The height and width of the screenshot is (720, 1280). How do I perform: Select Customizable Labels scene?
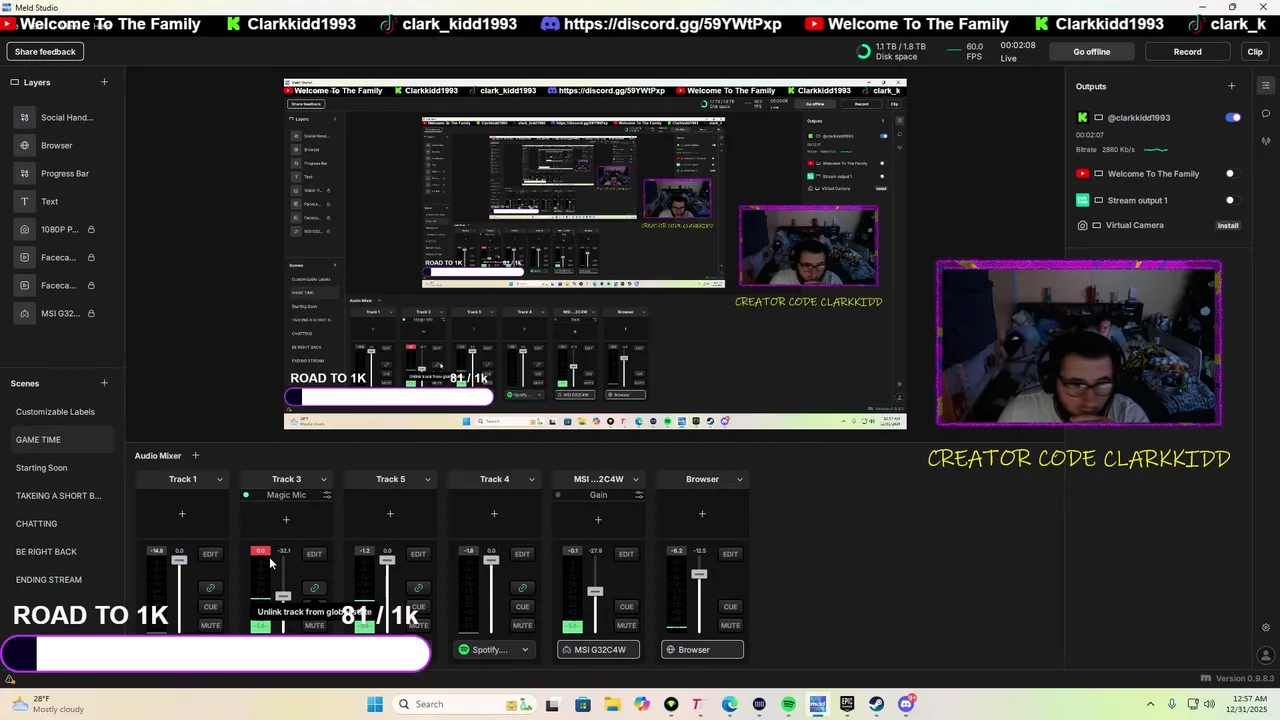coord(55,412)
